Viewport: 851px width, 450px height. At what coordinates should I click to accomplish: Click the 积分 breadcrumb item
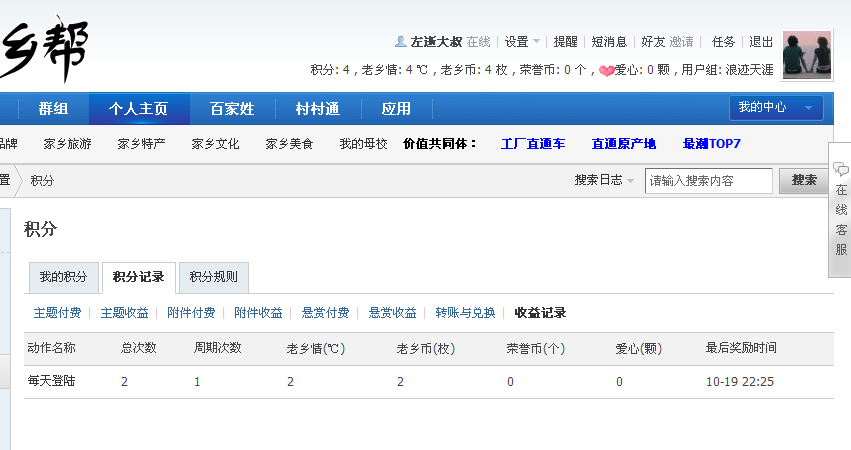[42, 181]
